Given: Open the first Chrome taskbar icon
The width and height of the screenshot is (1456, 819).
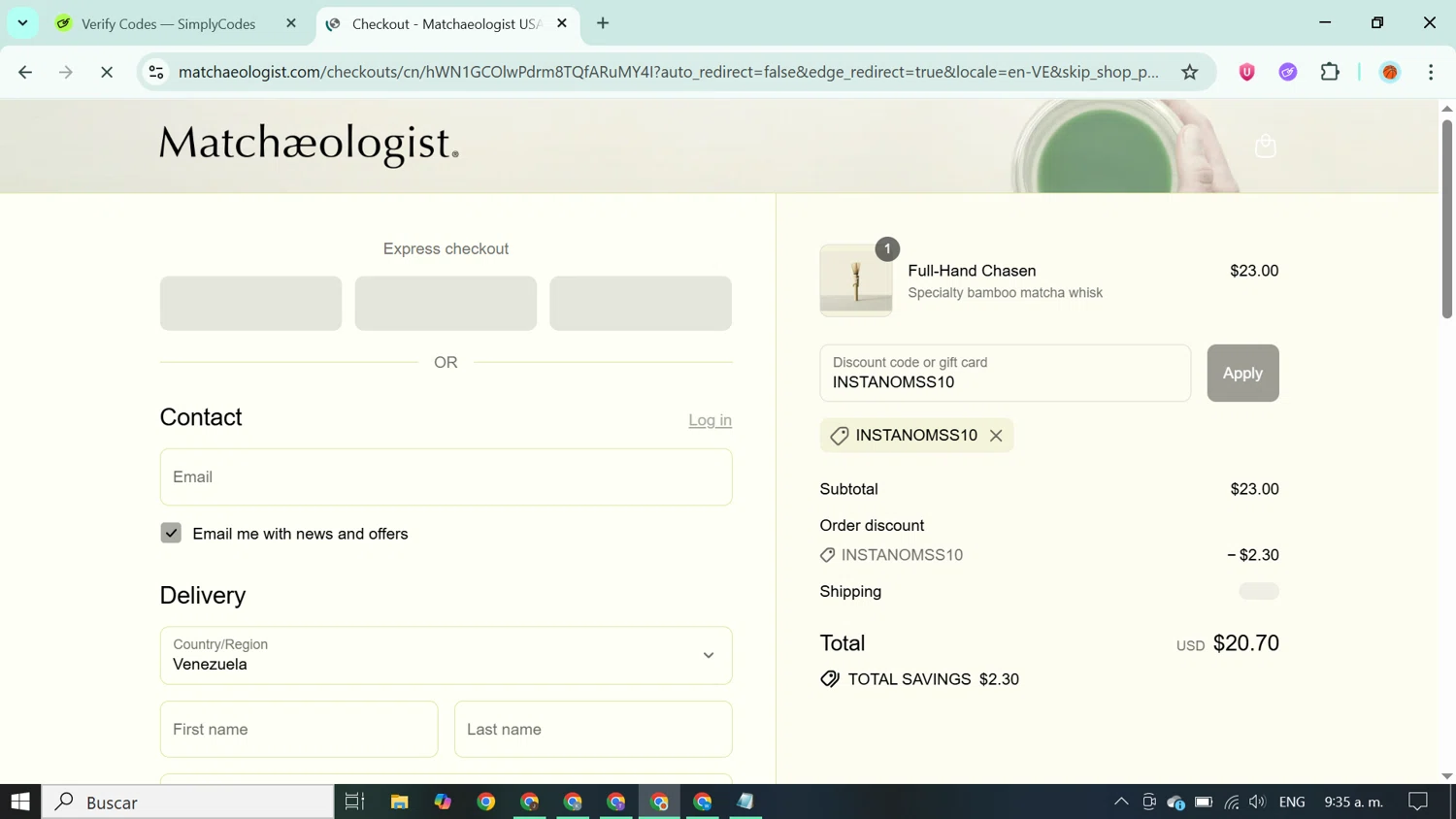Looking at the screenshot, I should tap(486, 802).
